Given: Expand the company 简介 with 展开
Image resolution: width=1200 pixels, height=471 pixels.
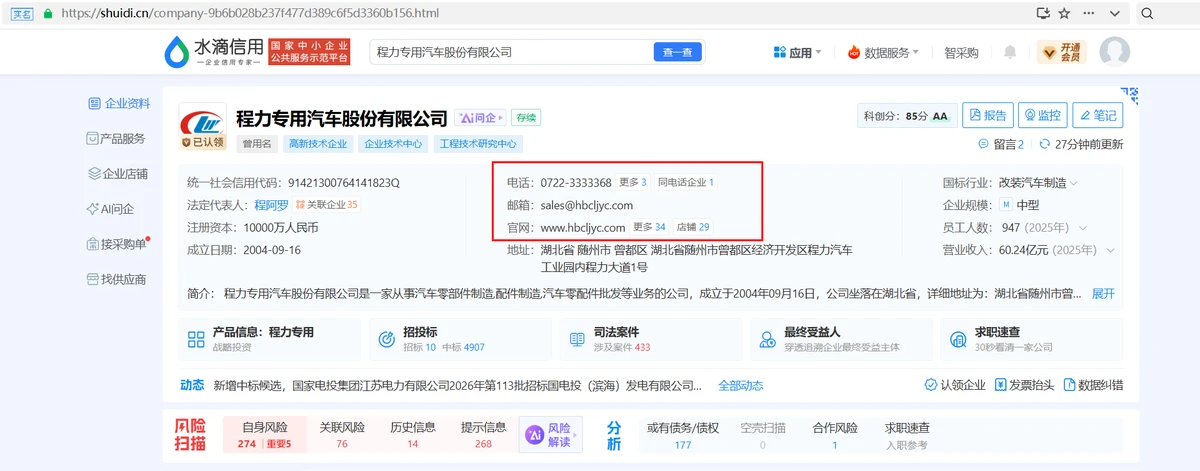Looking at the screenshot, I should 1103,294.
